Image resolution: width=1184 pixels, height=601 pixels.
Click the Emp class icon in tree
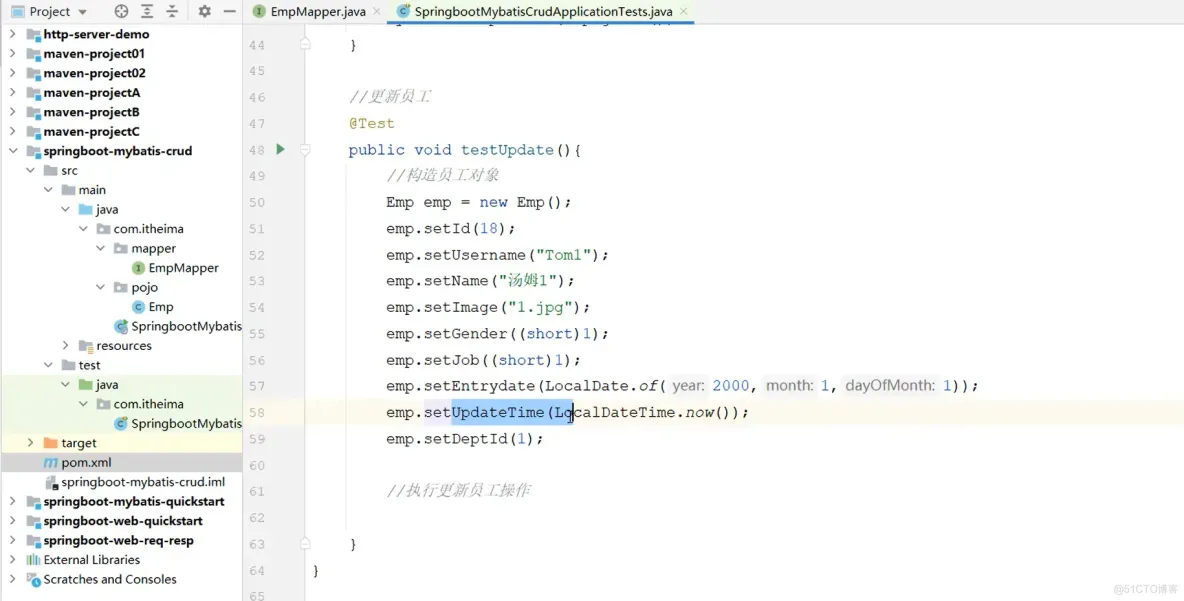138,307
